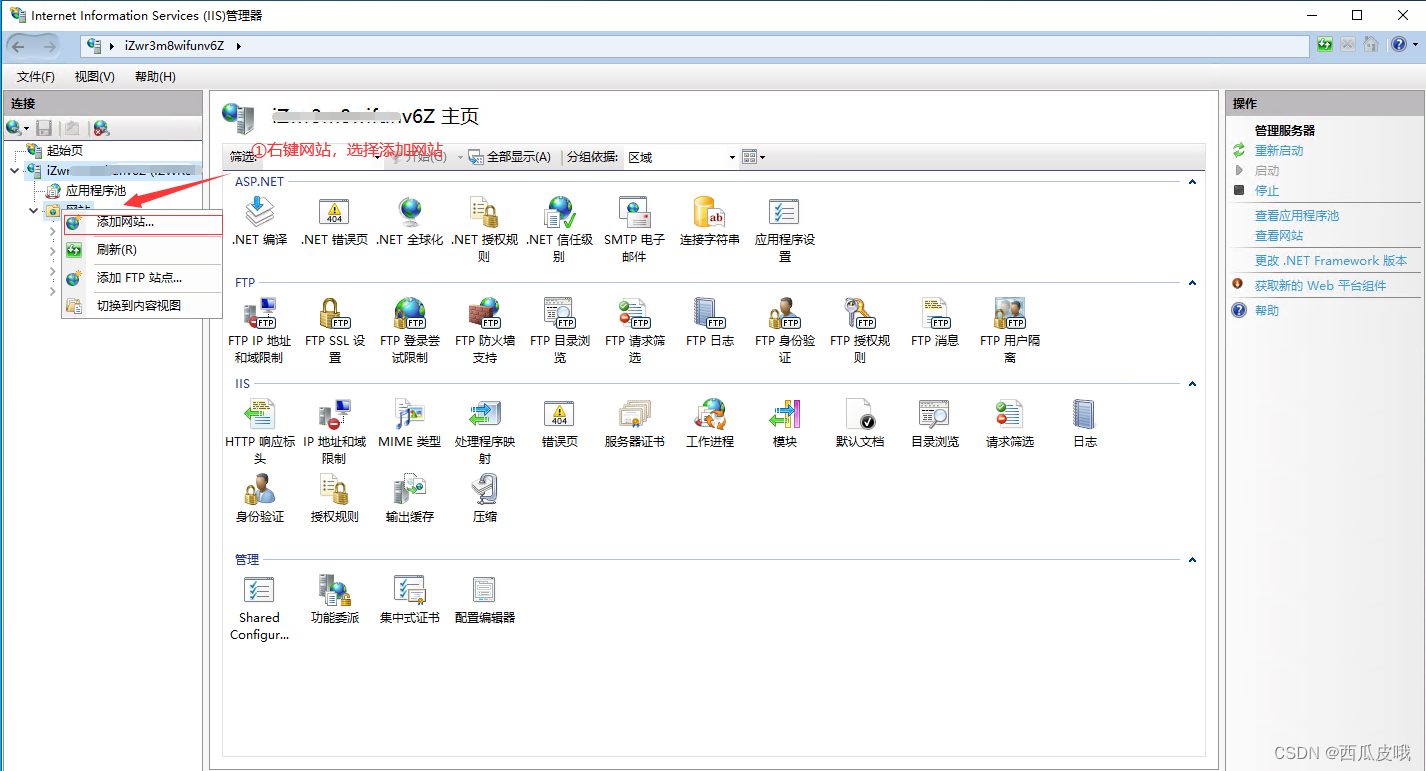Open the view mode dropdown in filter bar
The height and width of the screenshot is (771, 1426).
754,157
